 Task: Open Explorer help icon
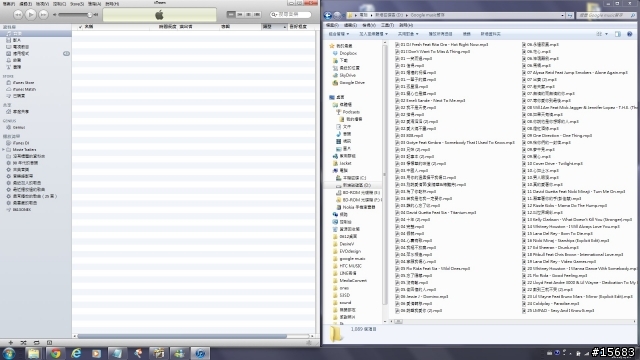(x=630, y=34)
